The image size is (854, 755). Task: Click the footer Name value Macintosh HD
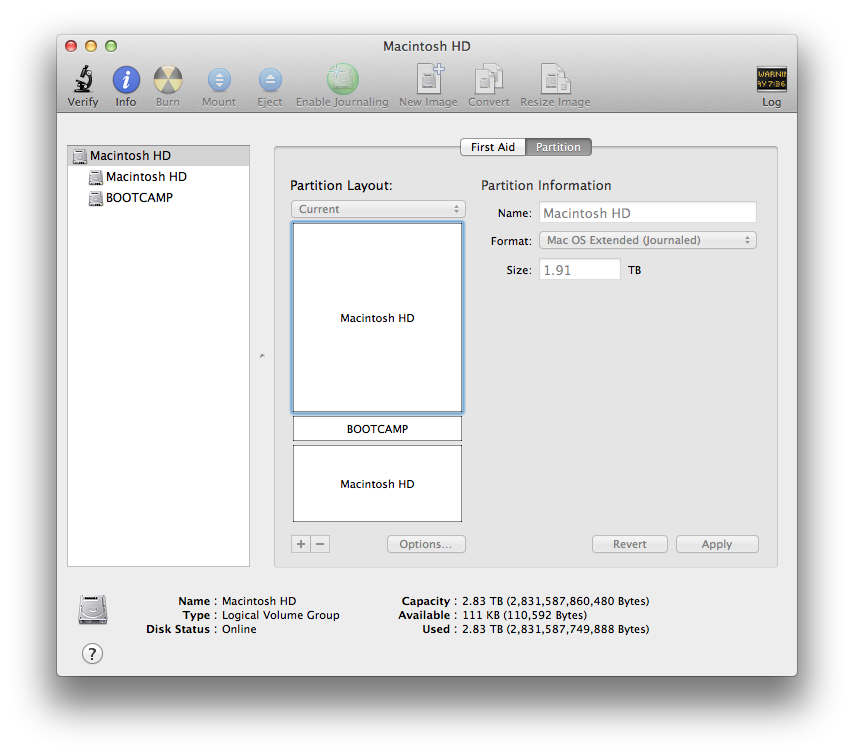point(259,601)
